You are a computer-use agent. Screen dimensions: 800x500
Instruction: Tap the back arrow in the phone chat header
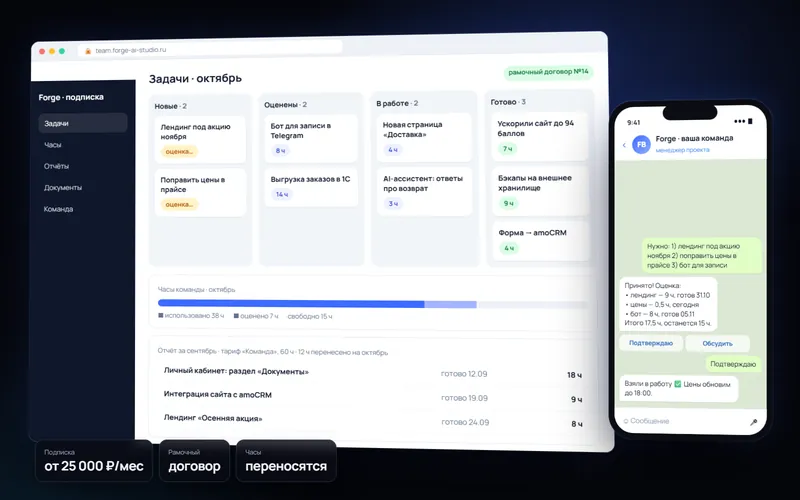(x=624, y=145)
